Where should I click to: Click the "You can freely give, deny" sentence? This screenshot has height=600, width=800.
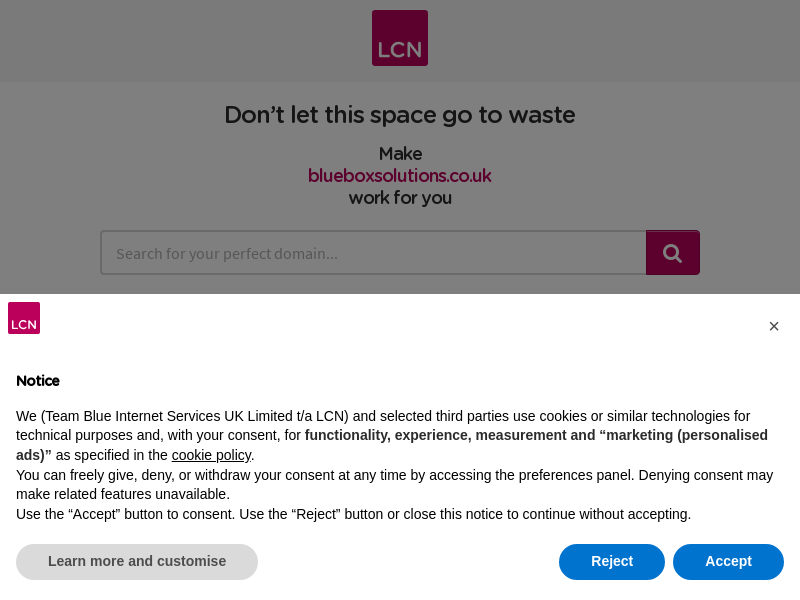pos(200,475)
